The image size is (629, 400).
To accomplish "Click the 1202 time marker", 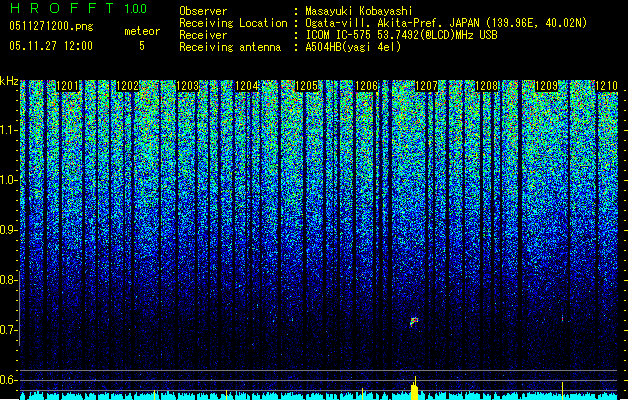I will click(128, 86).
